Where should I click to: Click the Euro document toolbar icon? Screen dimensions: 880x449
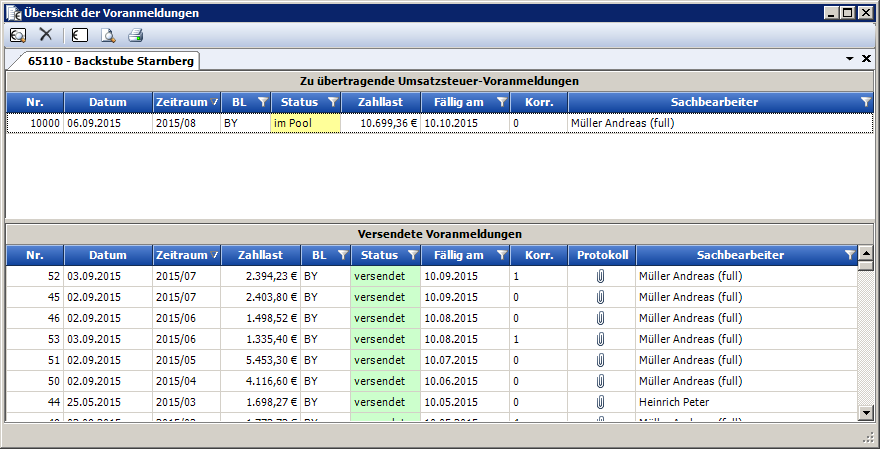click(80, 35)
